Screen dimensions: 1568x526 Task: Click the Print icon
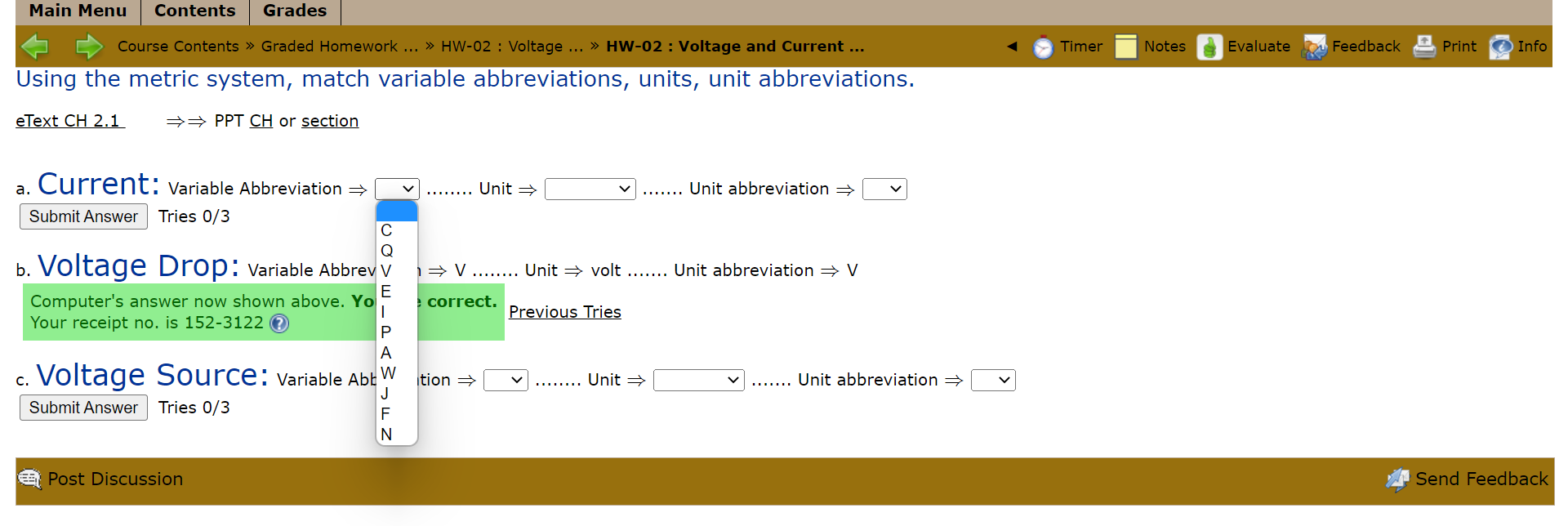[x=1424, y=47]
